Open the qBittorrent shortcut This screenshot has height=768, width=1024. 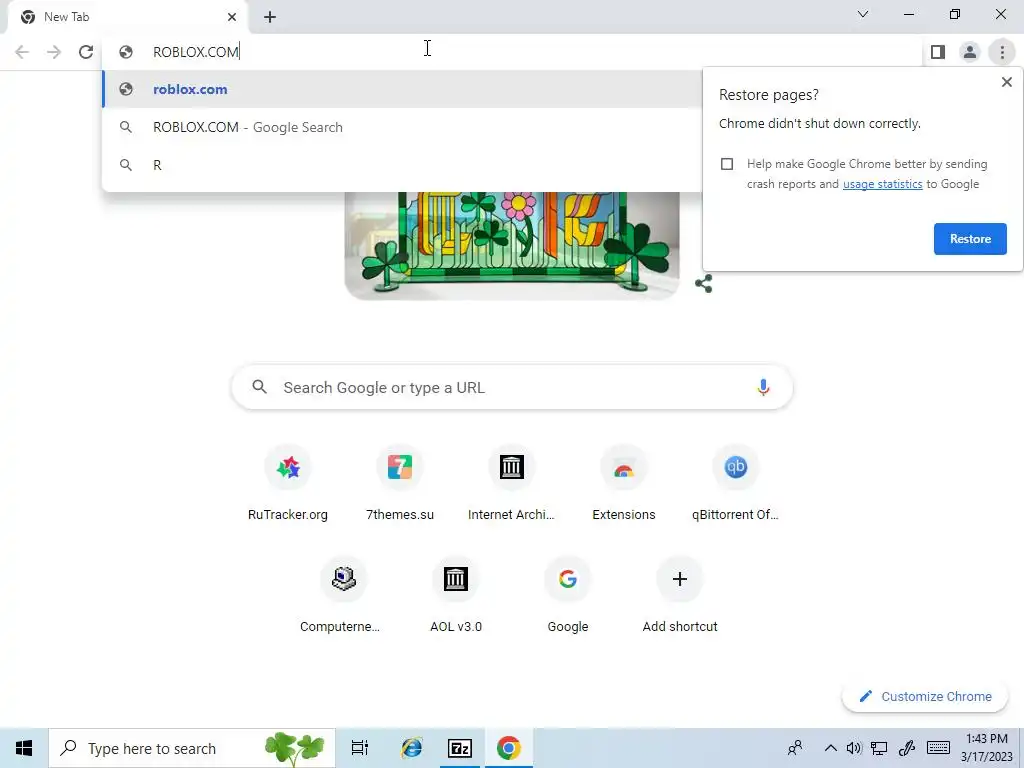tap(735, 483)
